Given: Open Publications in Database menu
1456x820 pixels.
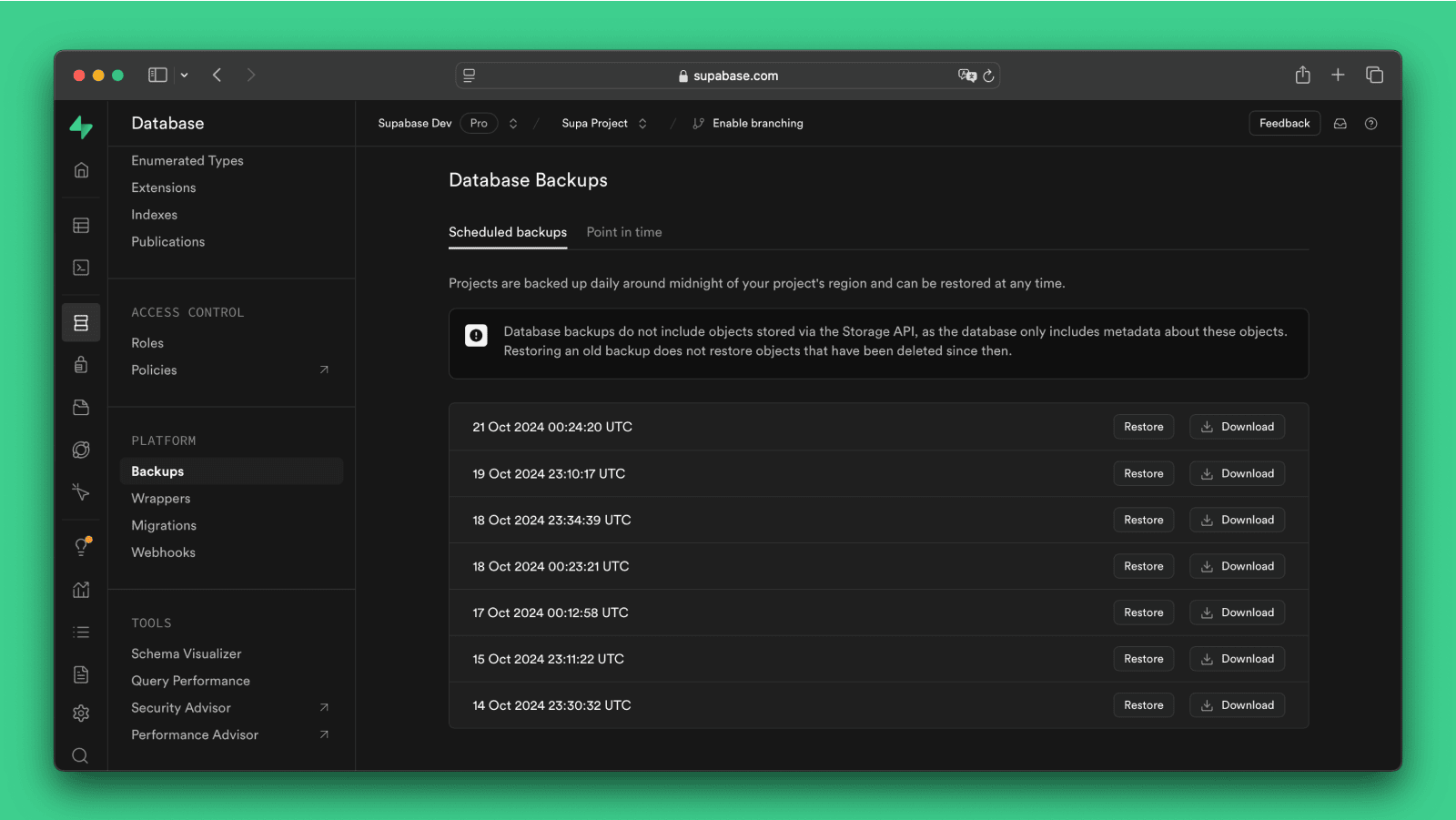Looking at the screenshot, I should (x=168, y=241).
